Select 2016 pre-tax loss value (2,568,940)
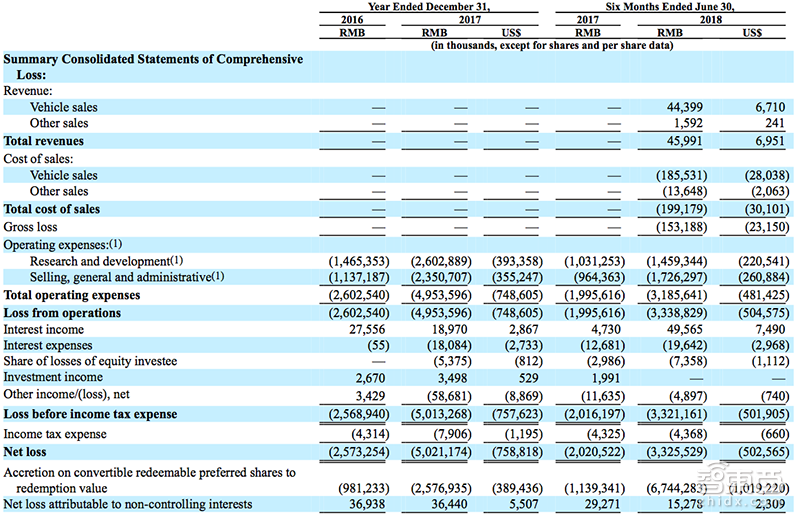The image size is (800, 520). (359, 414)
